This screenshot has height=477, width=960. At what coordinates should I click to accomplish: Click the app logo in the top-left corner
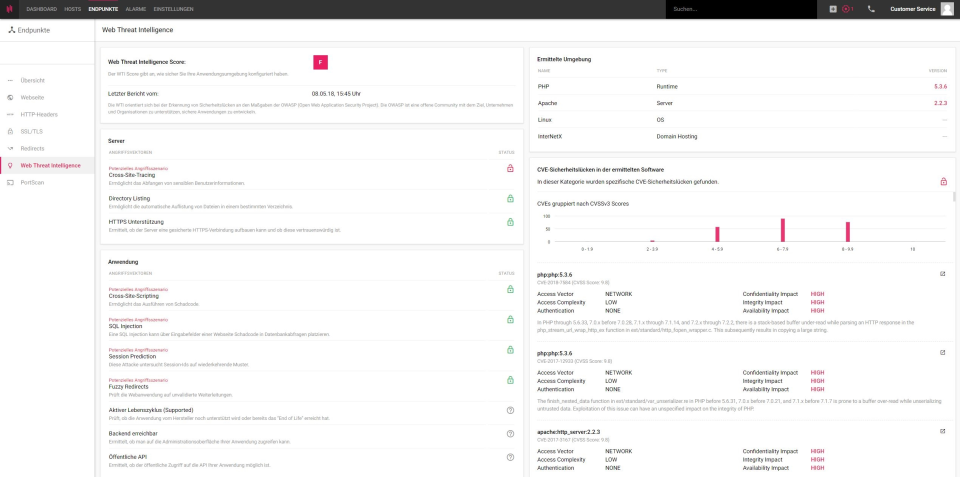pos(9,9)
